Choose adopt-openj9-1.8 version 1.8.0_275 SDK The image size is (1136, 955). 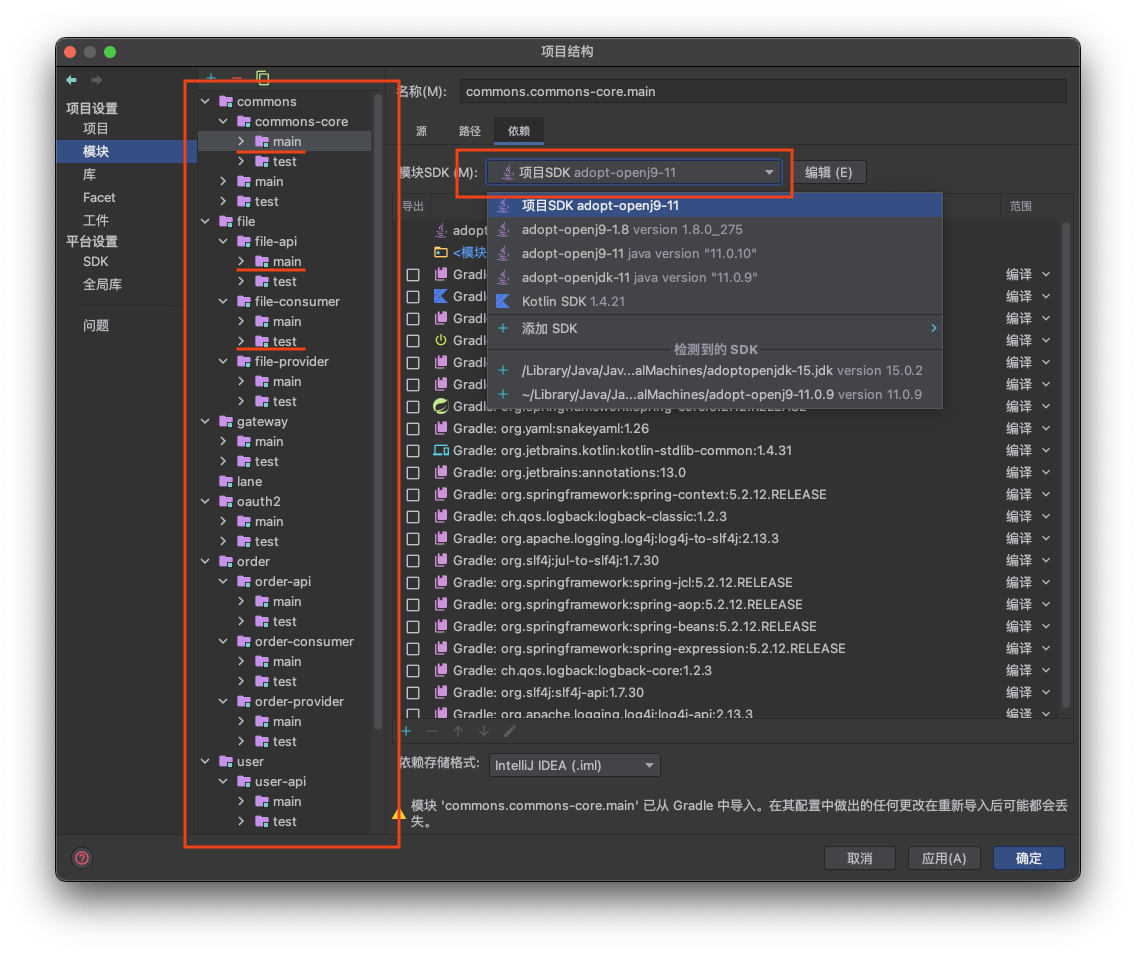point(715,230)
